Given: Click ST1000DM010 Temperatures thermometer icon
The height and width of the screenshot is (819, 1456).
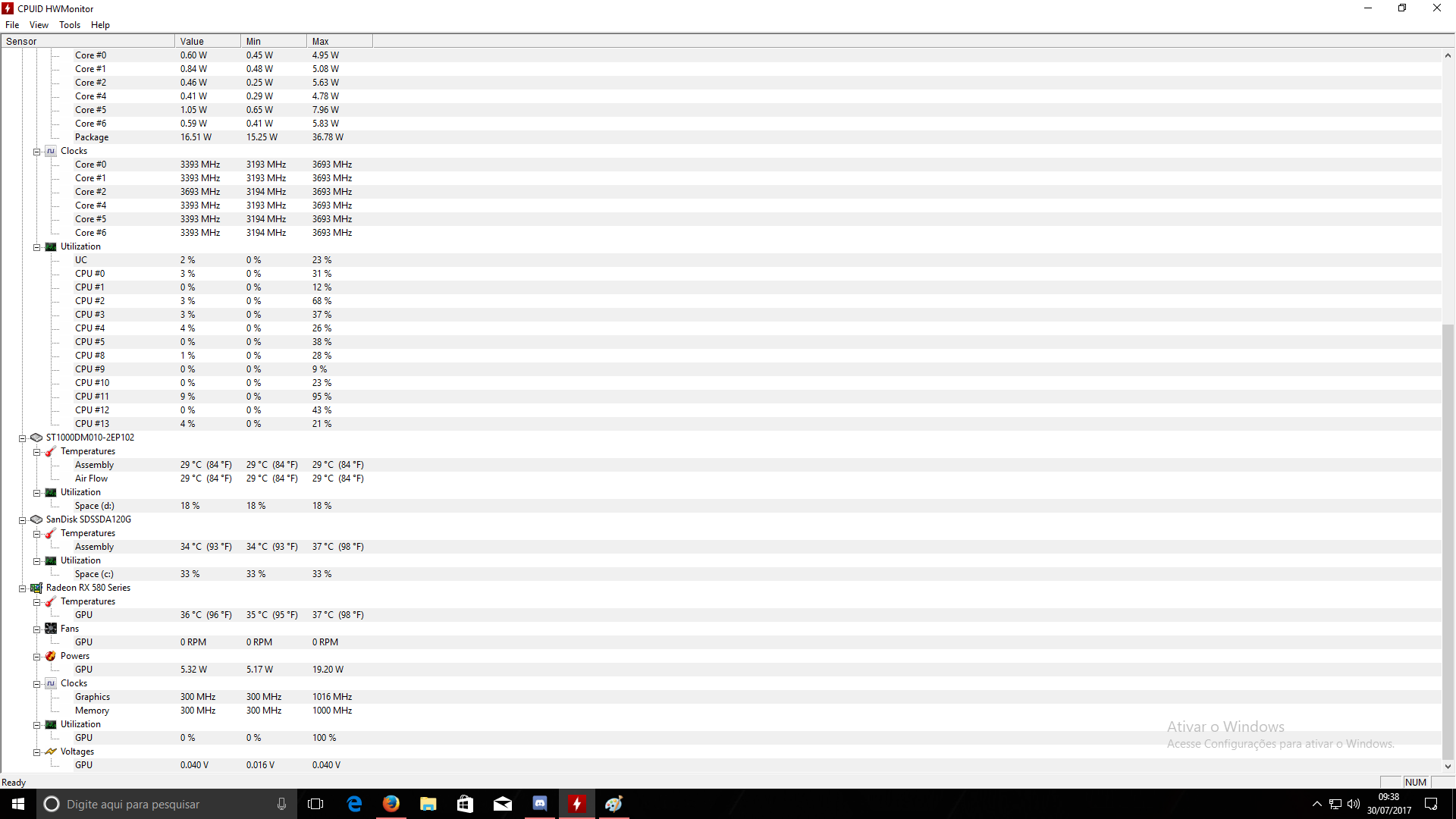Looking at the screenshot, I should (51, 451).
